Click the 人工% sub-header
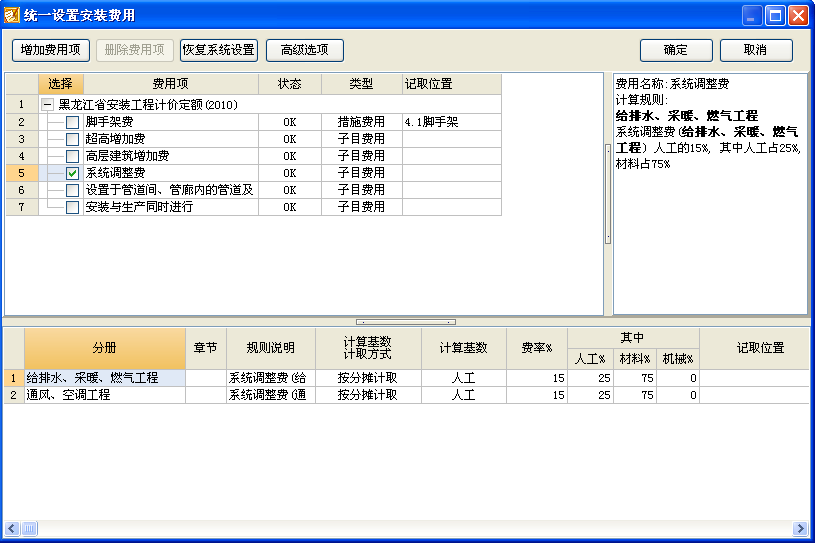Image resolution: width=821 pixels, height=545 pixels. [x=591, y=359]
